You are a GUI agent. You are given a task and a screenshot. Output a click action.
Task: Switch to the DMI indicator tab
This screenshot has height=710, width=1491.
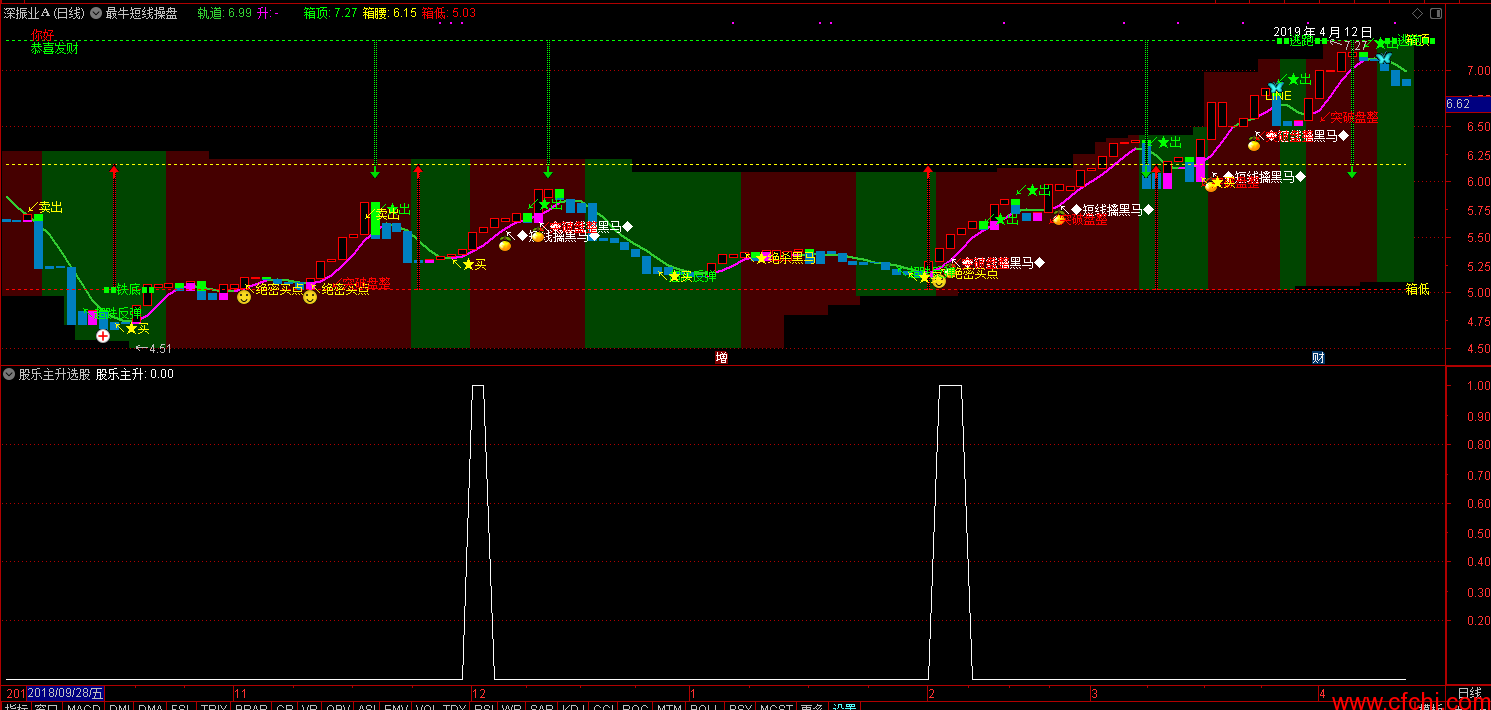[x=119, y=705]
